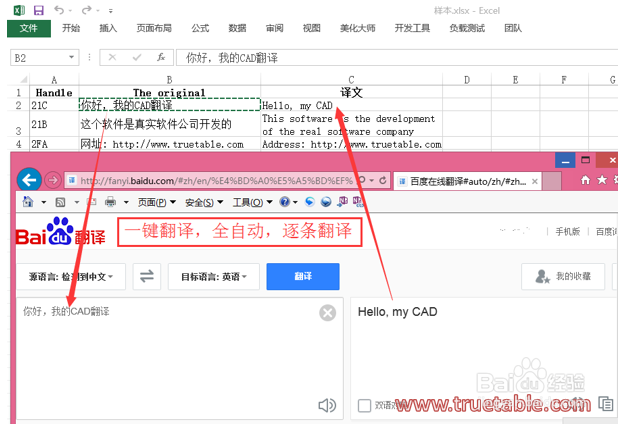Click the OneNote linked notes icon
The width and height of the screenshot is (621, 424).
tap(358, 202)
